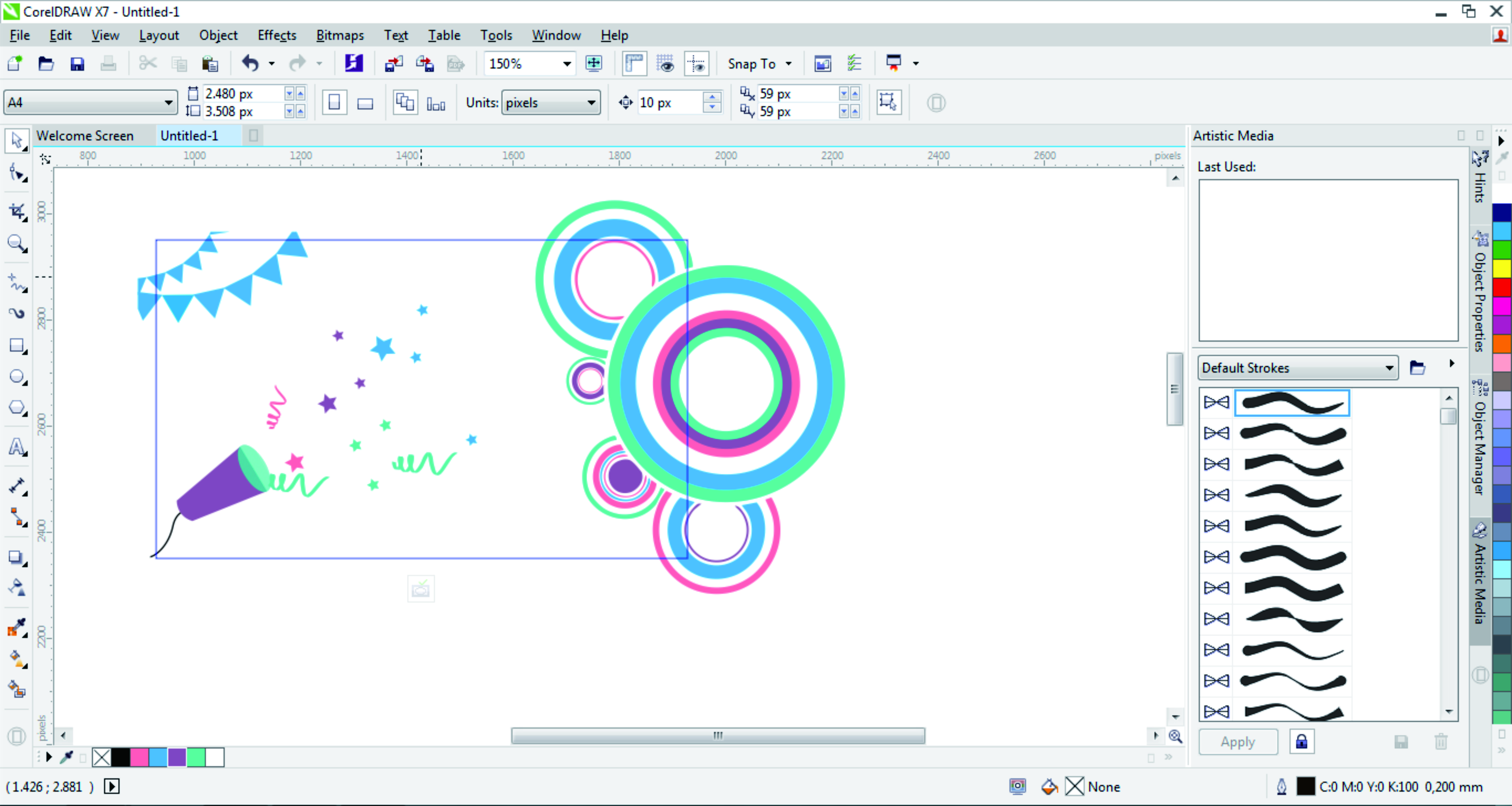Select the Polygon tool
The image size is (1512, 806).
pos(18,408)
